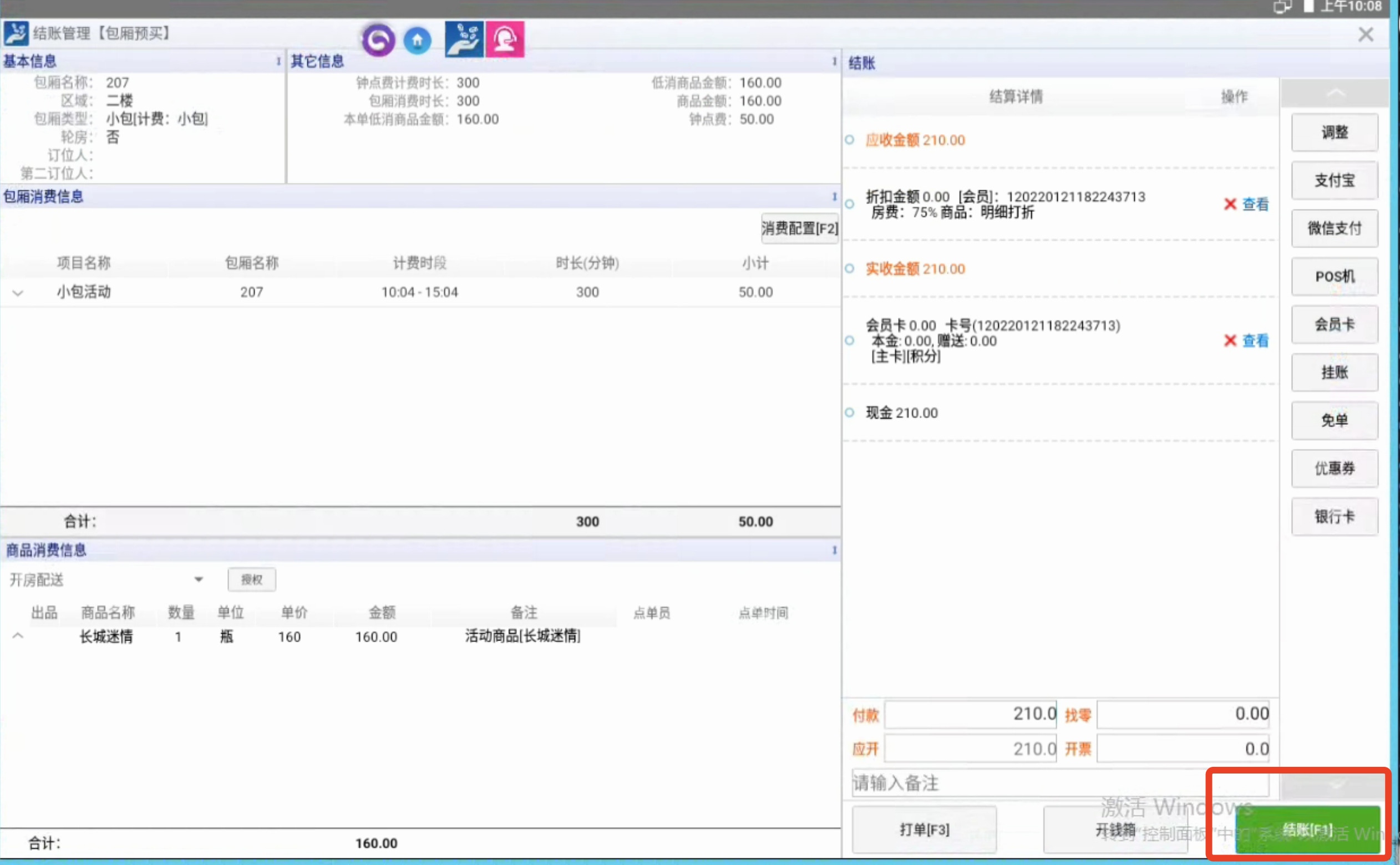Choose 免单 option

click(x=1334, y=421)
